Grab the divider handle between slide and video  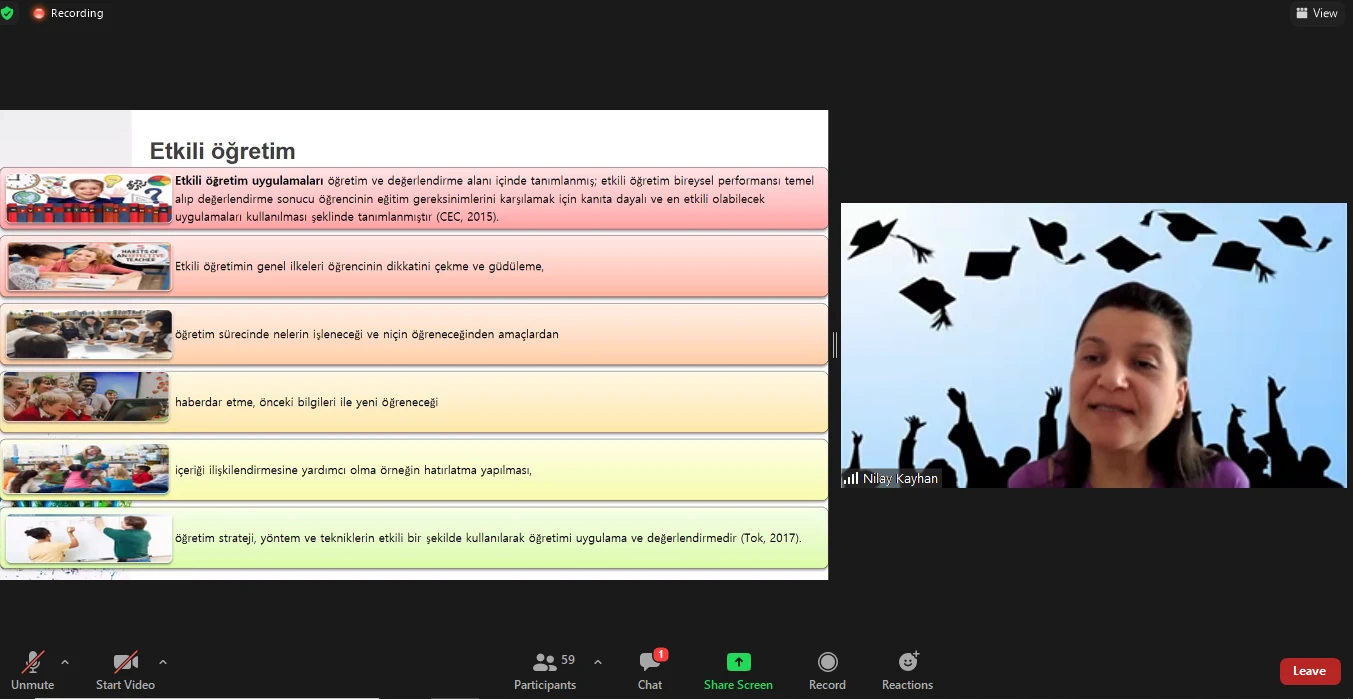[835, 345]
